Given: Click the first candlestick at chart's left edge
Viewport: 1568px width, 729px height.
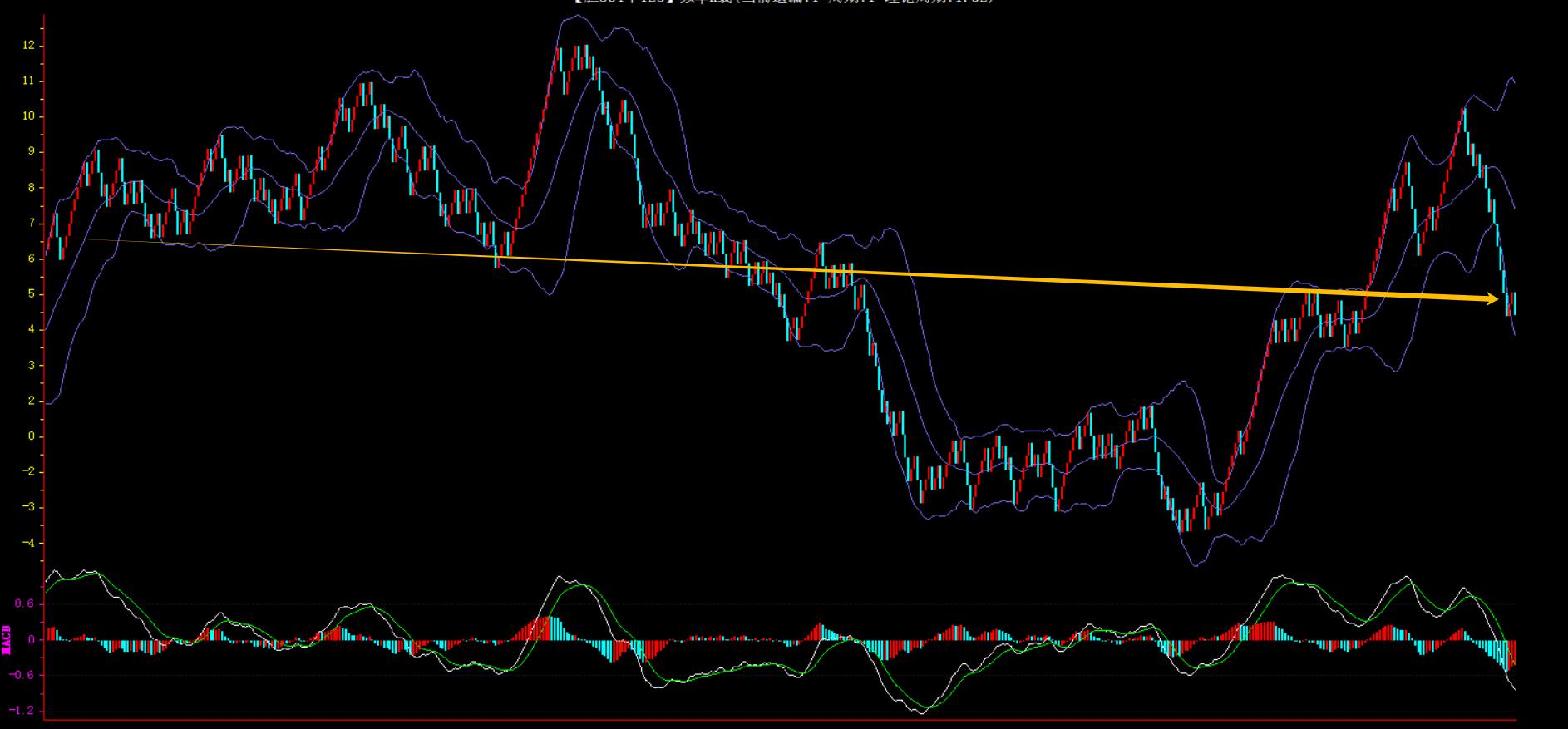Looking at the screenshot, I should pyautogui.click(x=47, y=244).
